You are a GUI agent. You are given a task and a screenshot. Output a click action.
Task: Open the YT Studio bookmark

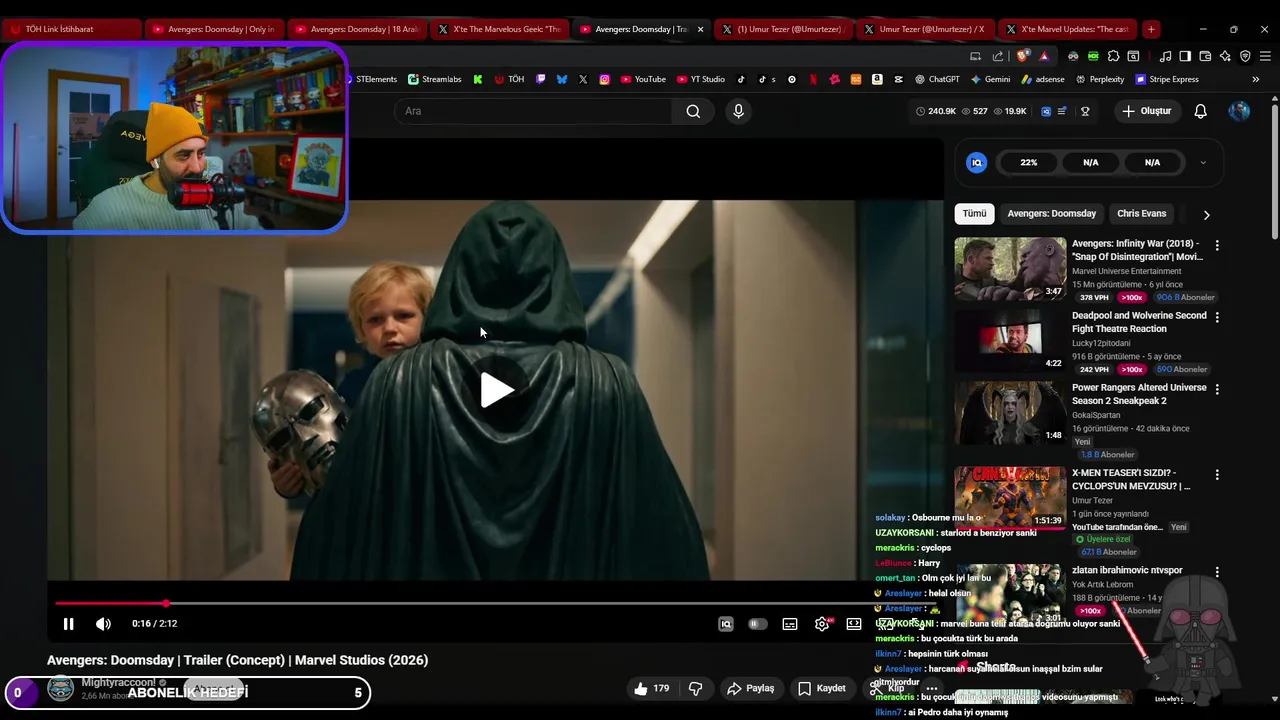[x=701, y=79]
